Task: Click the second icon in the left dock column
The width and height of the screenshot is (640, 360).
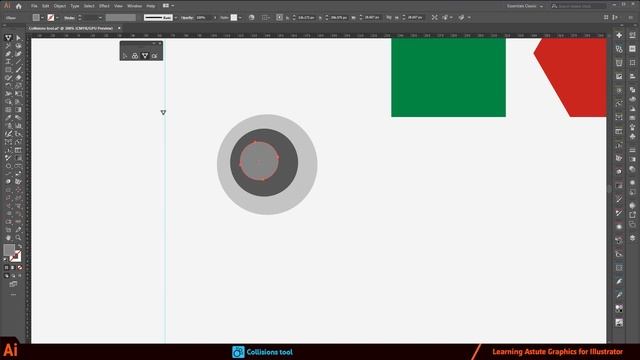Action: pyautogui.click(x=619, y=49)
